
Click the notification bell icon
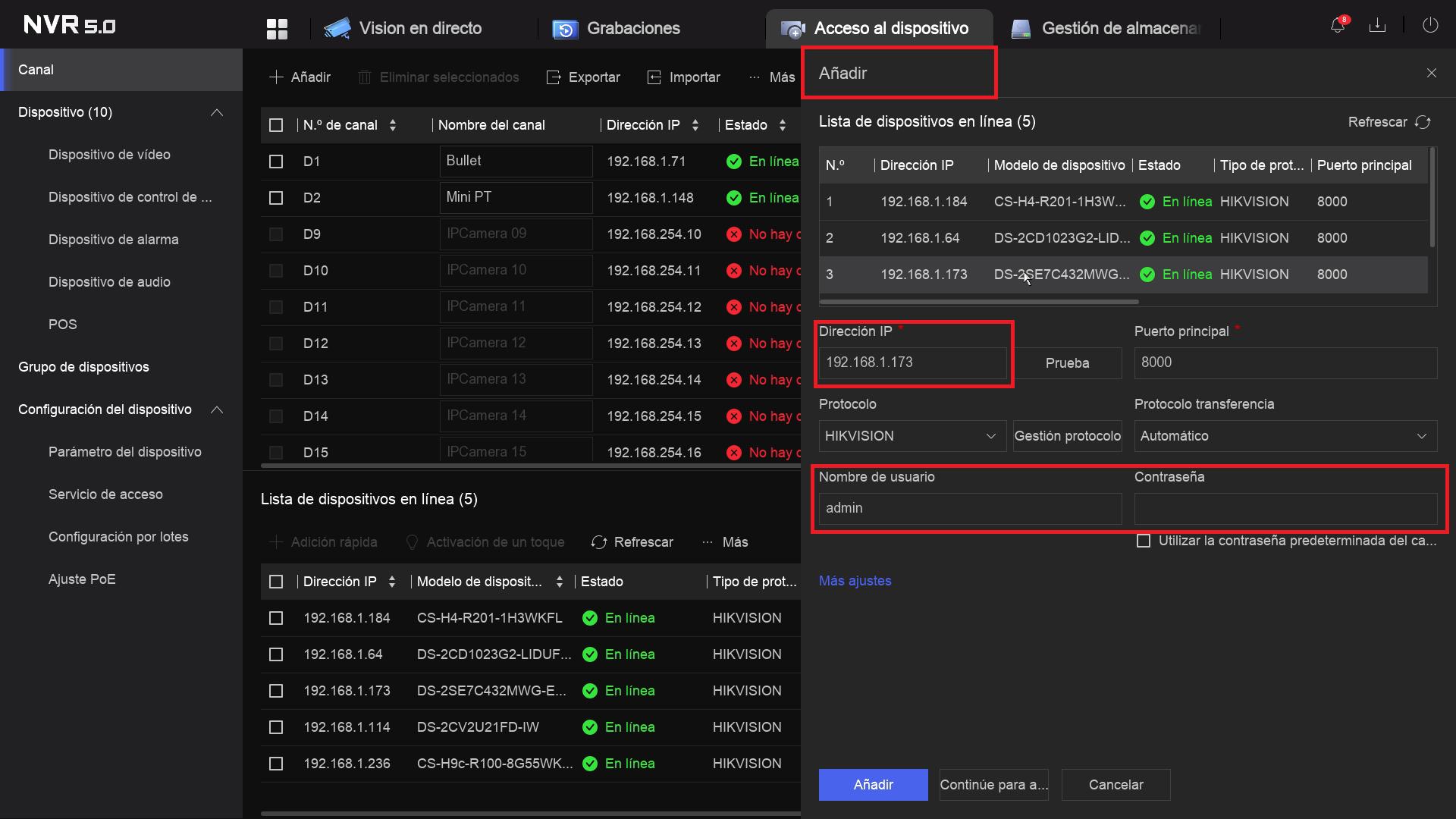[x=1338, y=25]
